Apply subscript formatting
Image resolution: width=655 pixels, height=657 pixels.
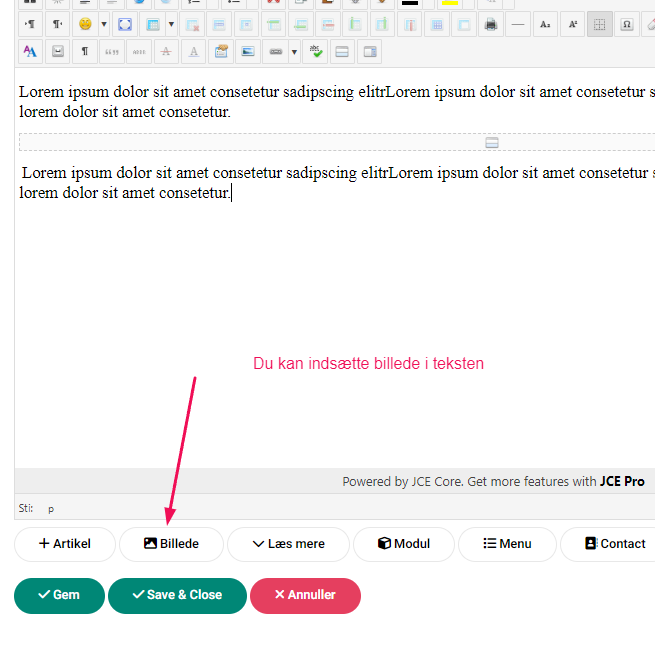click(x=544, y=24)
